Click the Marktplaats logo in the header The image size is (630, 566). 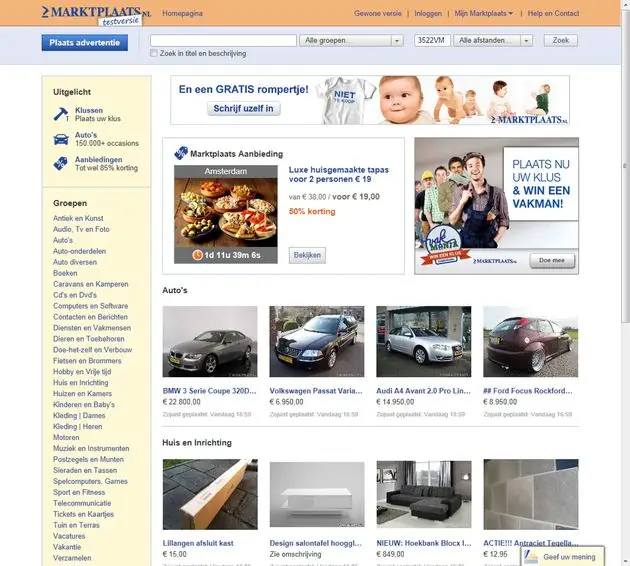coord(96,14)
